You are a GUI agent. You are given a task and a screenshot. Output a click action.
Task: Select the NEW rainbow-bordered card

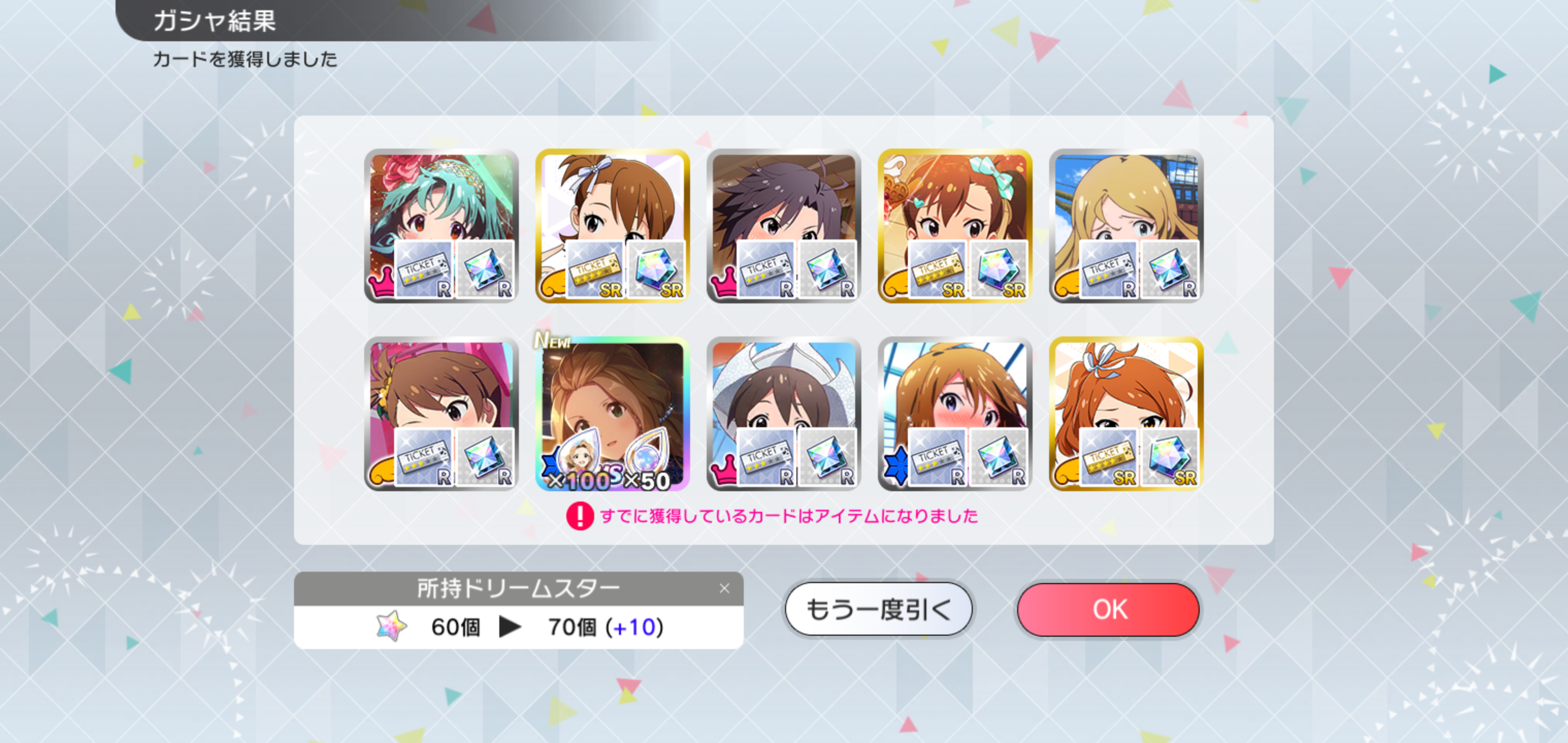coord(612,413)
